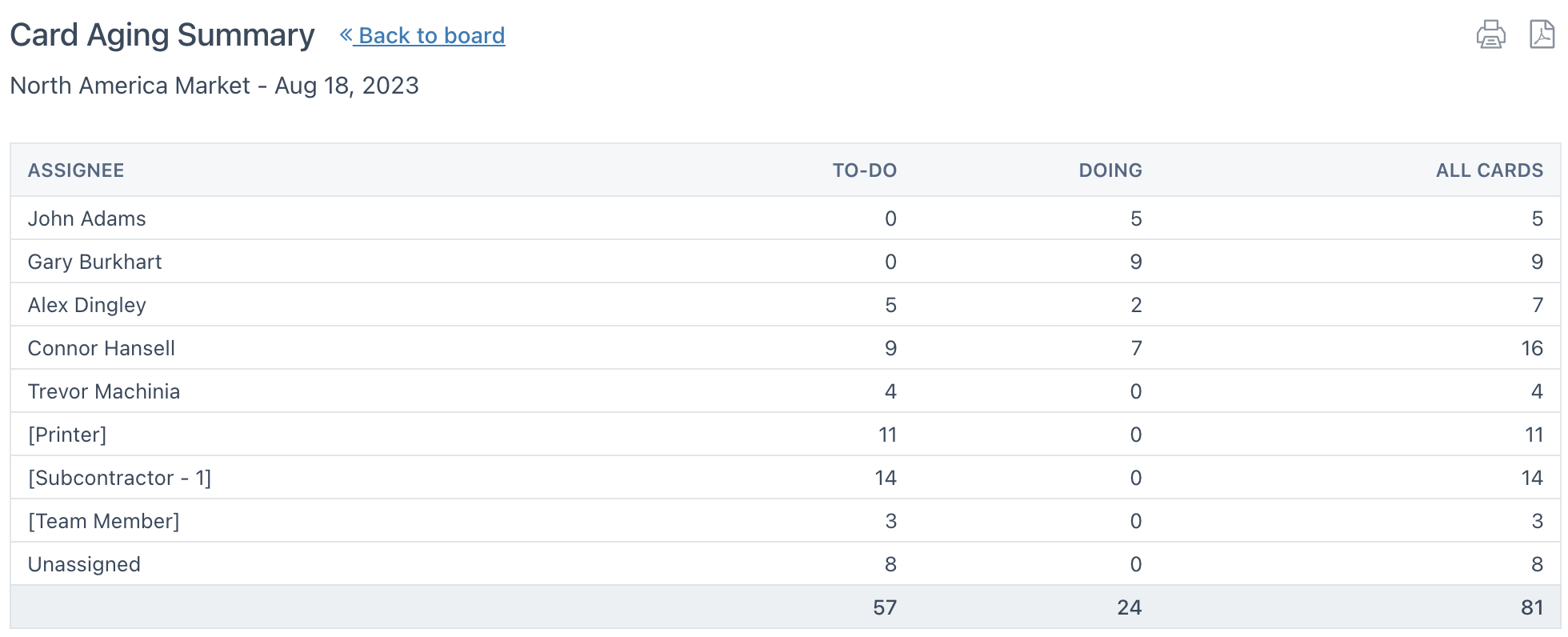
Task: Sort by the DOING column header
Action: coord(1110,170)
